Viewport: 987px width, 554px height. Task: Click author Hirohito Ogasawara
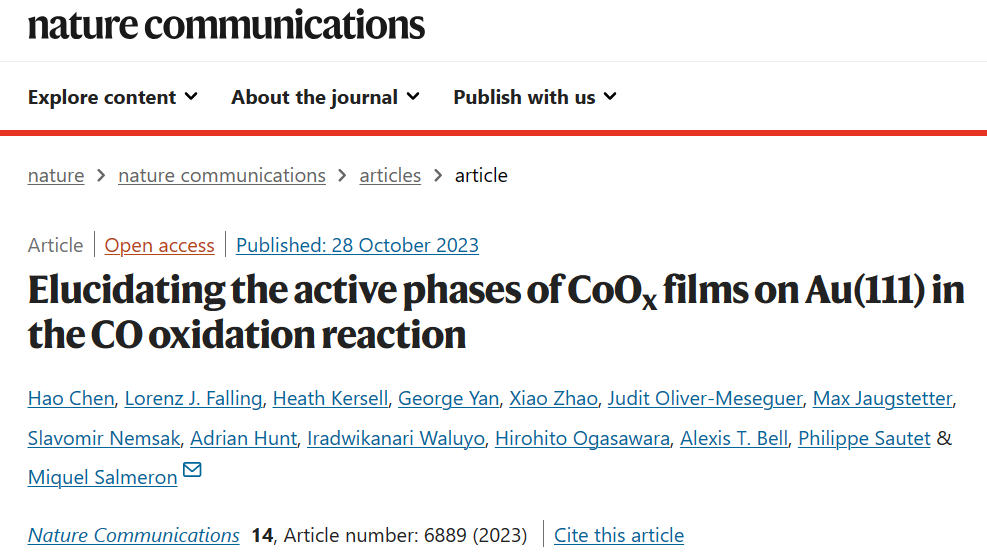tap(582, 438)
